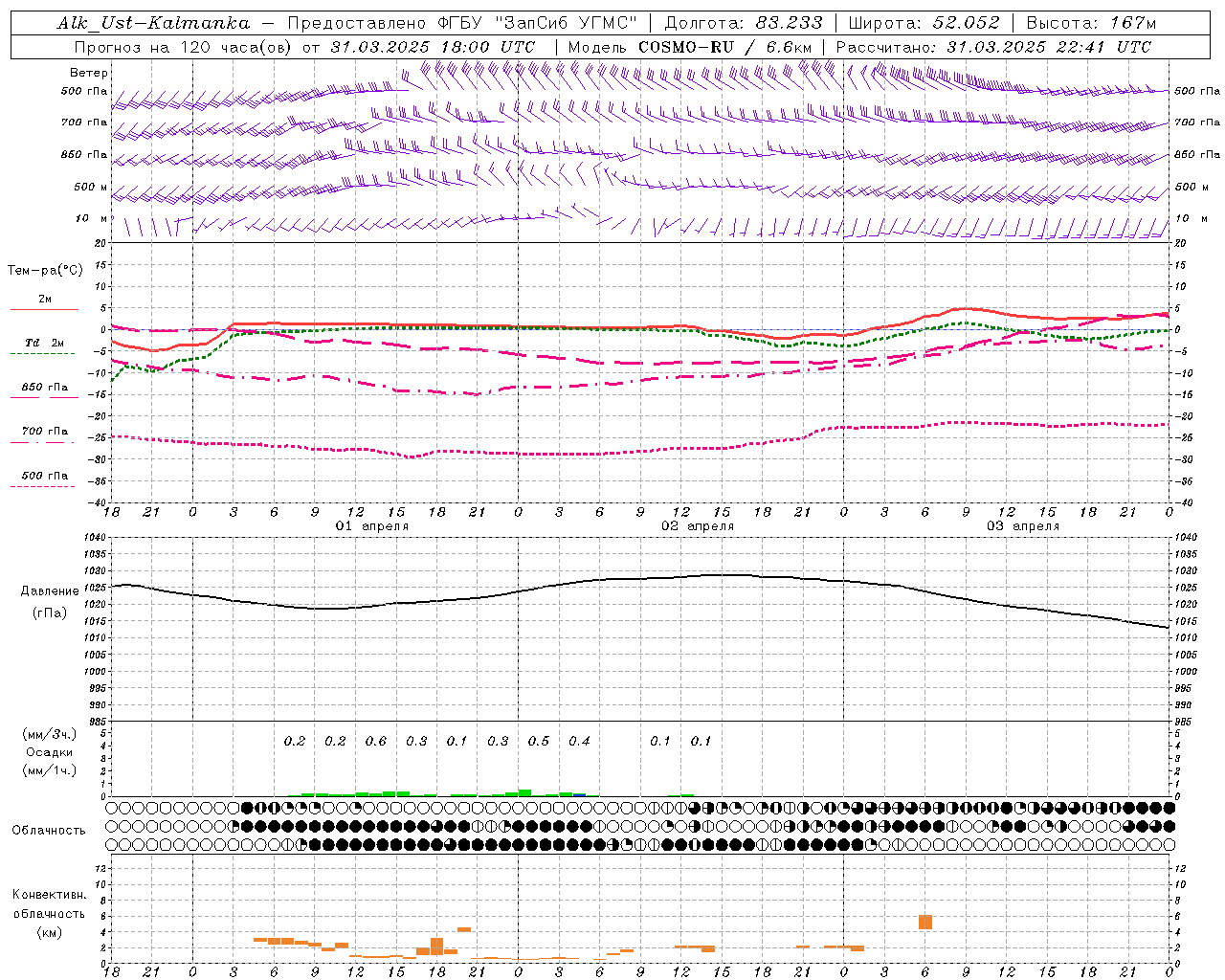The height and width of the screenshot is (980, 1225).
Task: Click the 1040 tick on left pressure axis
Action: pyautogui.click(x=94, y=537)
